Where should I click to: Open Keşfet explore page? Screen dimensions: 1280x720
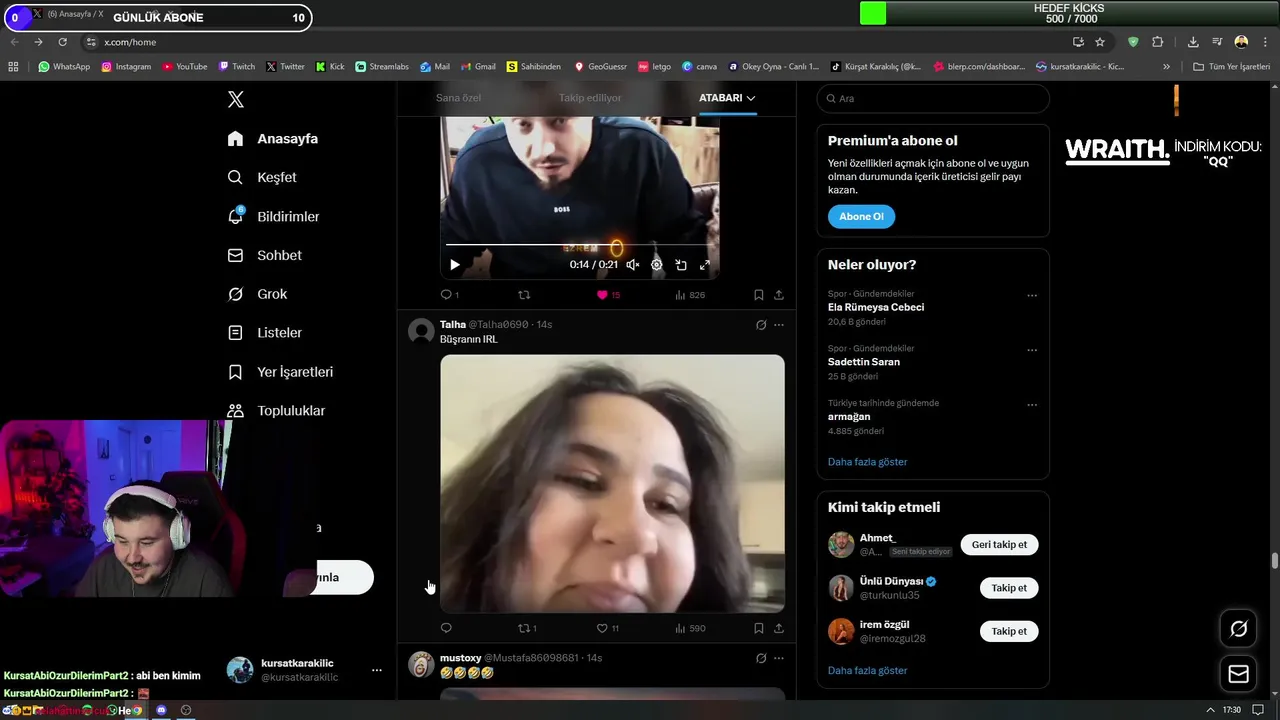point(262,177)
